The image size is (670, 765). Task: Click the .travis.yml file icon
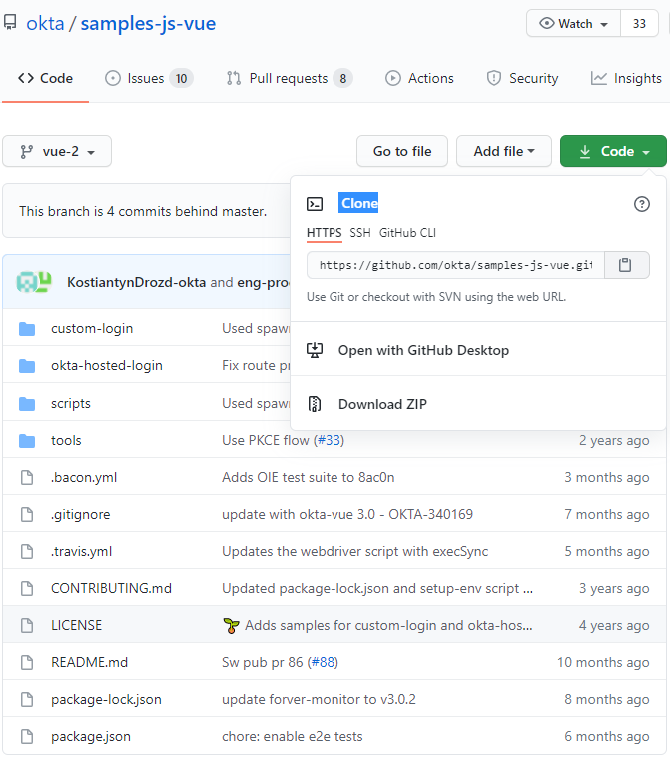pyautogui.click(x=27, y=551)
